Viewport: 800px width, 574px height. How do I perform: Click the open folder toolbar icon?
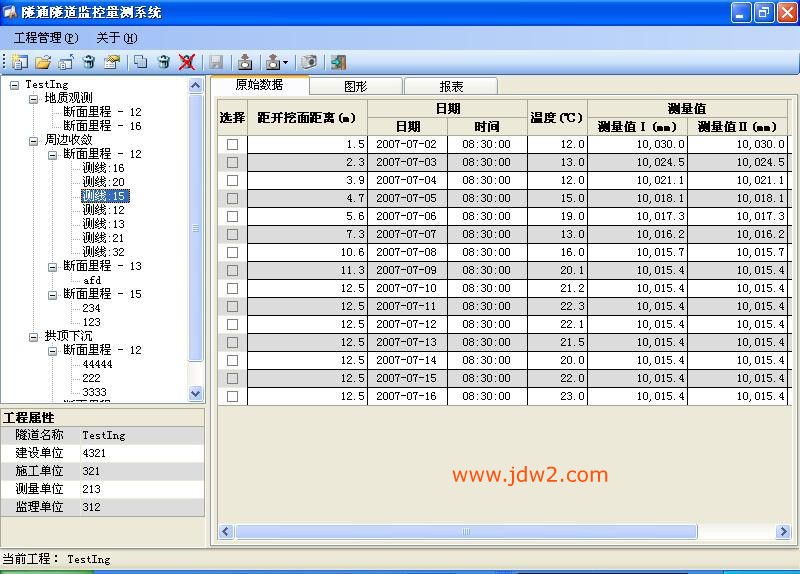click(43, 62)
